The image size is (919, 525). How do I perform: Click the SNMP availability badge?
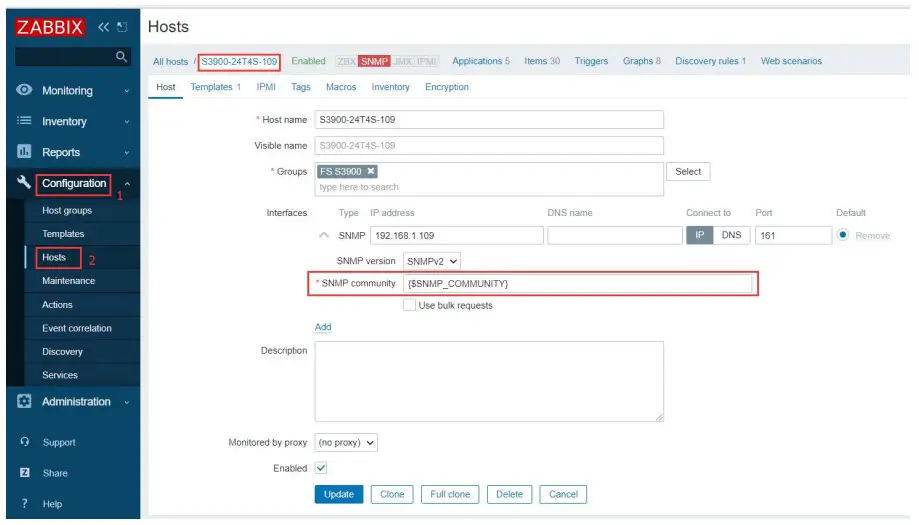(x=374, y=61)
